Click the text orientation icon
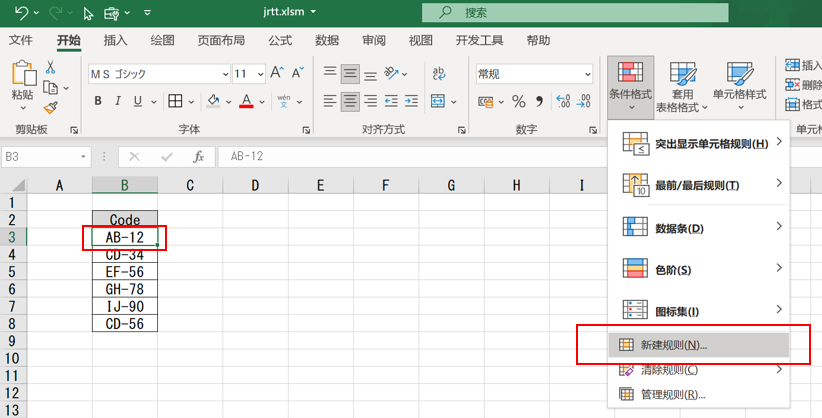The width and height of the screenshot is (822, 418). pos(391,73)
